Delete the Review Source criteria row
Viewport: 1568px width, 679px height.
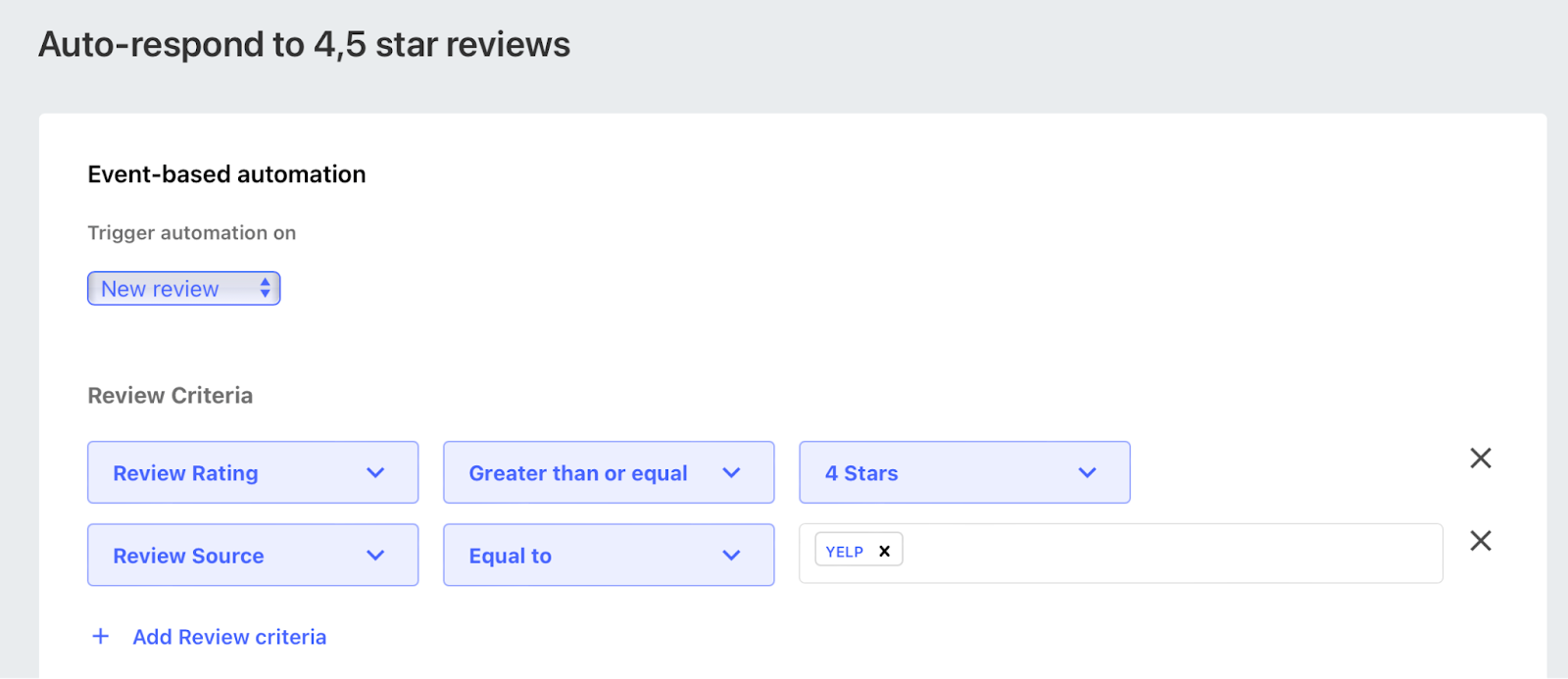[1480, 540]
